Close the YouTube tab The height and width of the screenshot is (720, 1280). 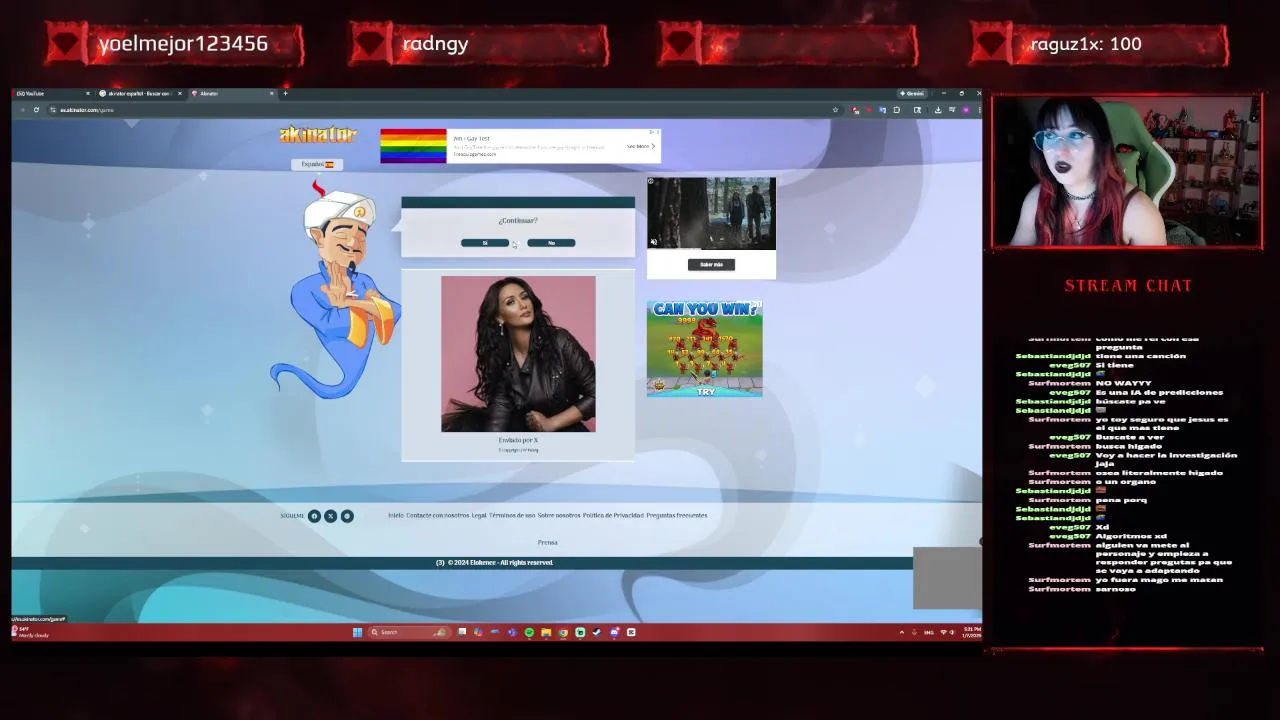[x=88, y=94]
